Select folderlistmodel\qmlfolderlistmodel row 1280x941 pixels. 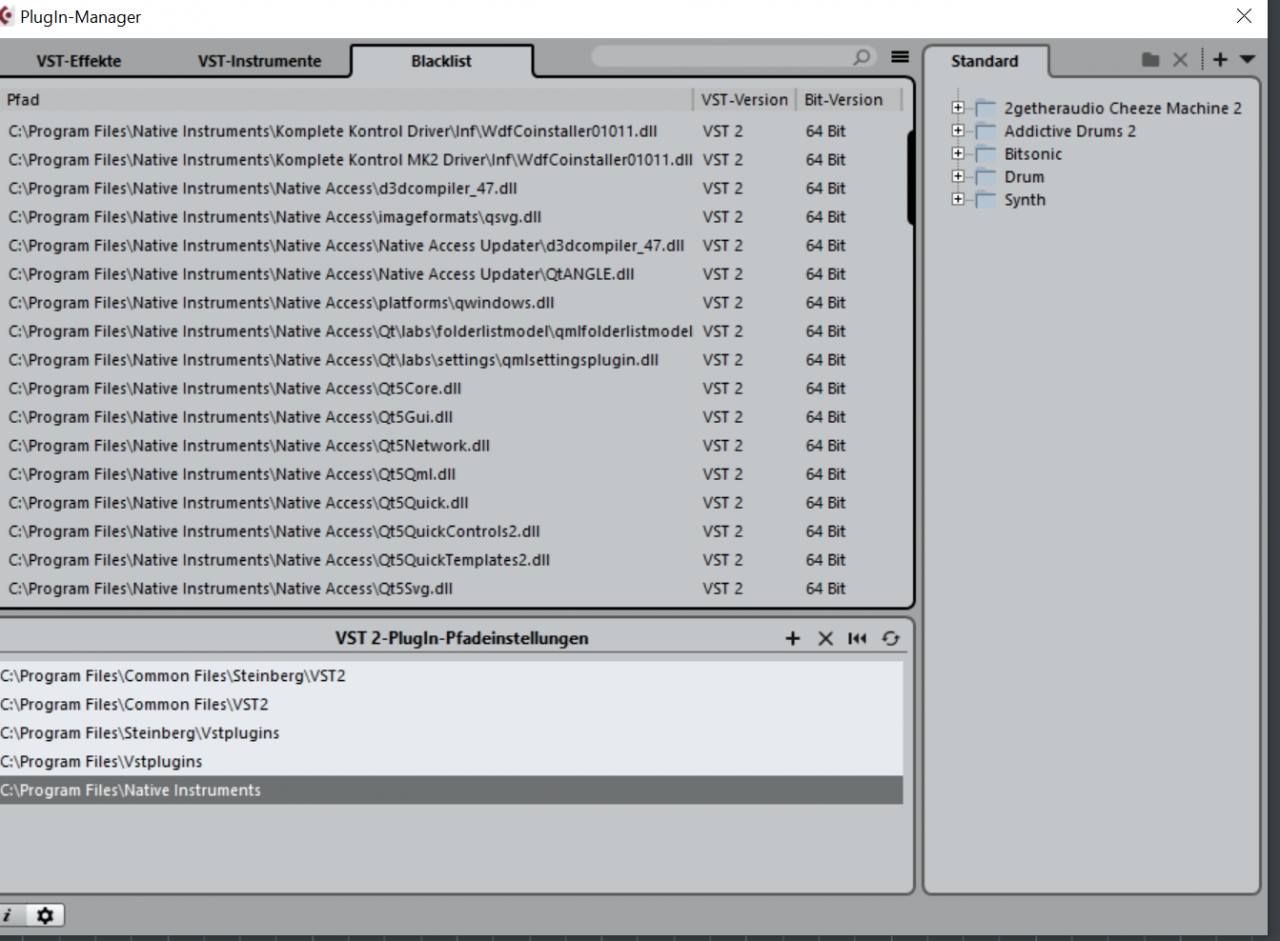pos(451,331)
